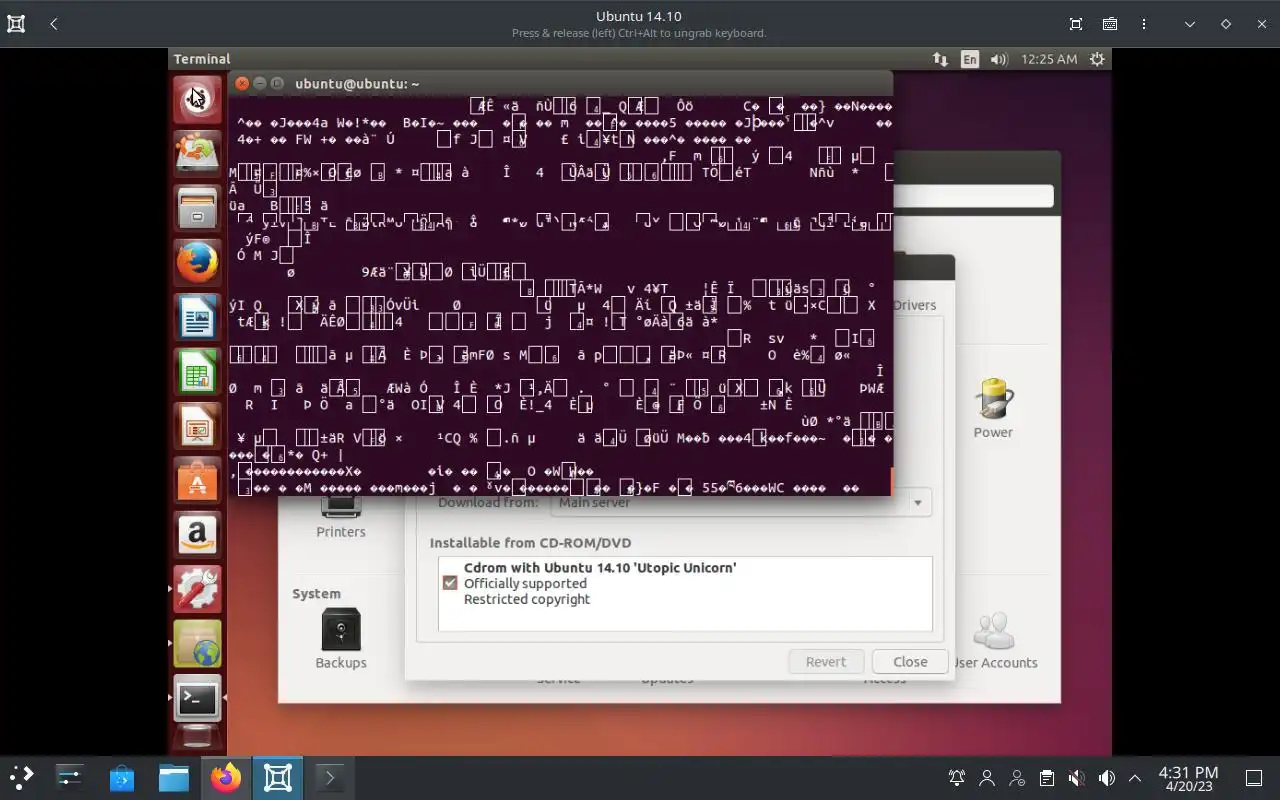Open the Ubuntu sound volume indicator
This screenshot has width=1280, height=800.
(999, 59)
